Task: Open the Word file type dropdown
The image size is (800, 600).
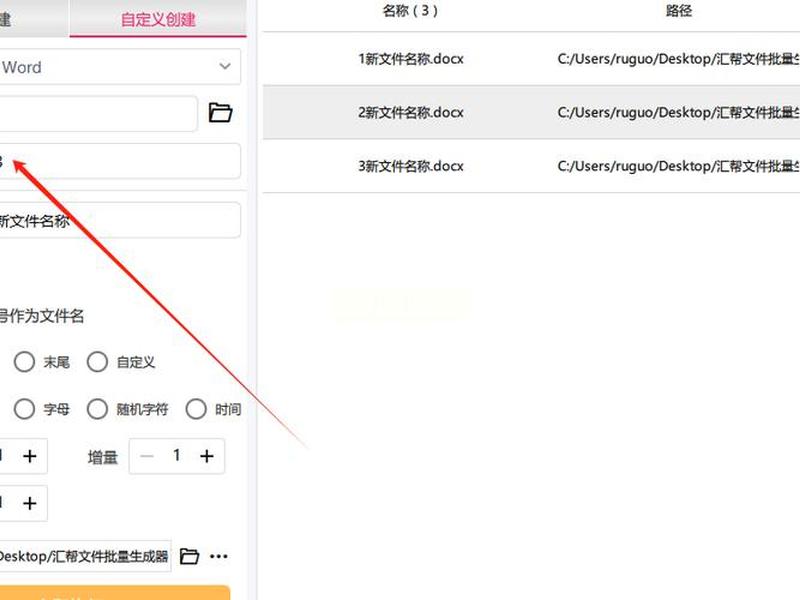Action: [x=120, y=67]
